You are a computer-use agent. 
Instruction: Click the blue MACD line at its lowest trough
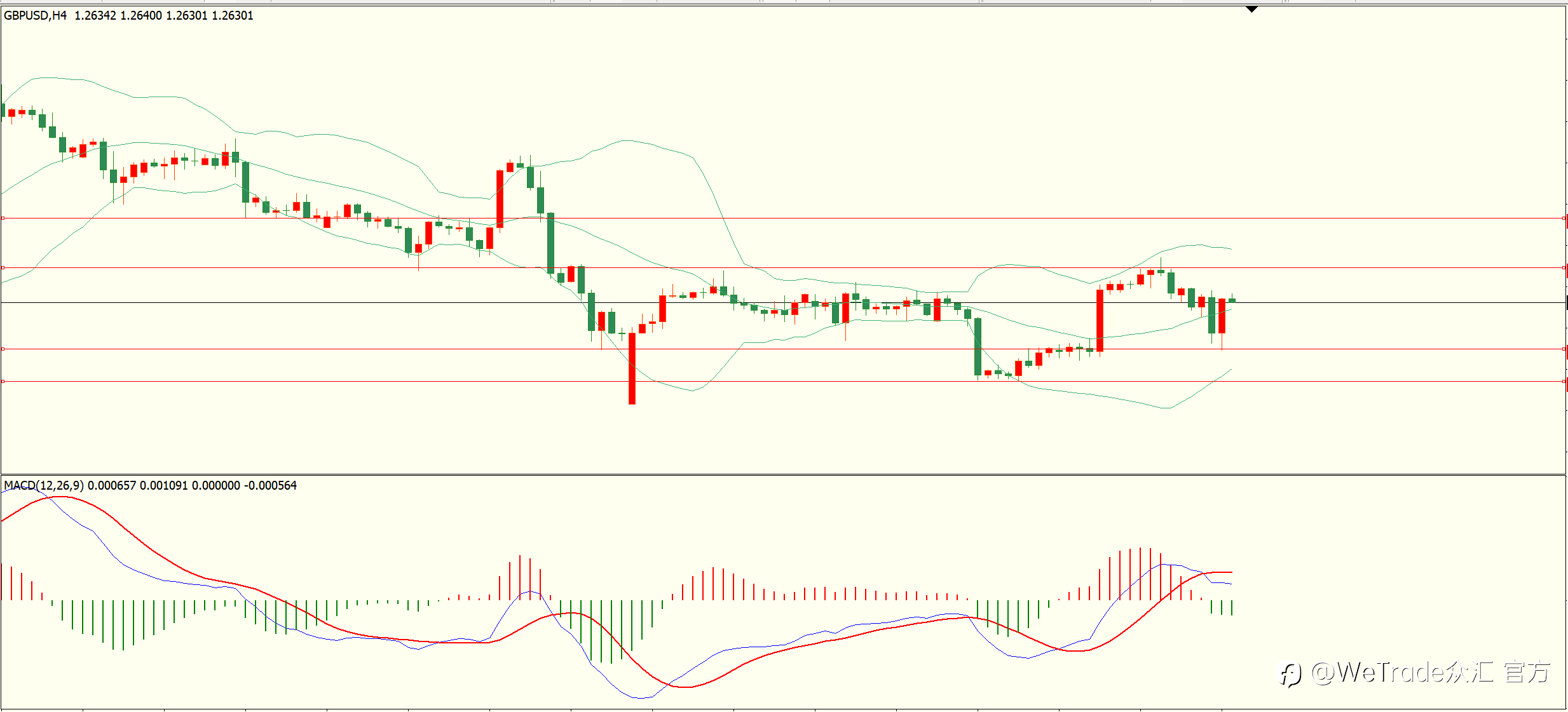[641, 697]
